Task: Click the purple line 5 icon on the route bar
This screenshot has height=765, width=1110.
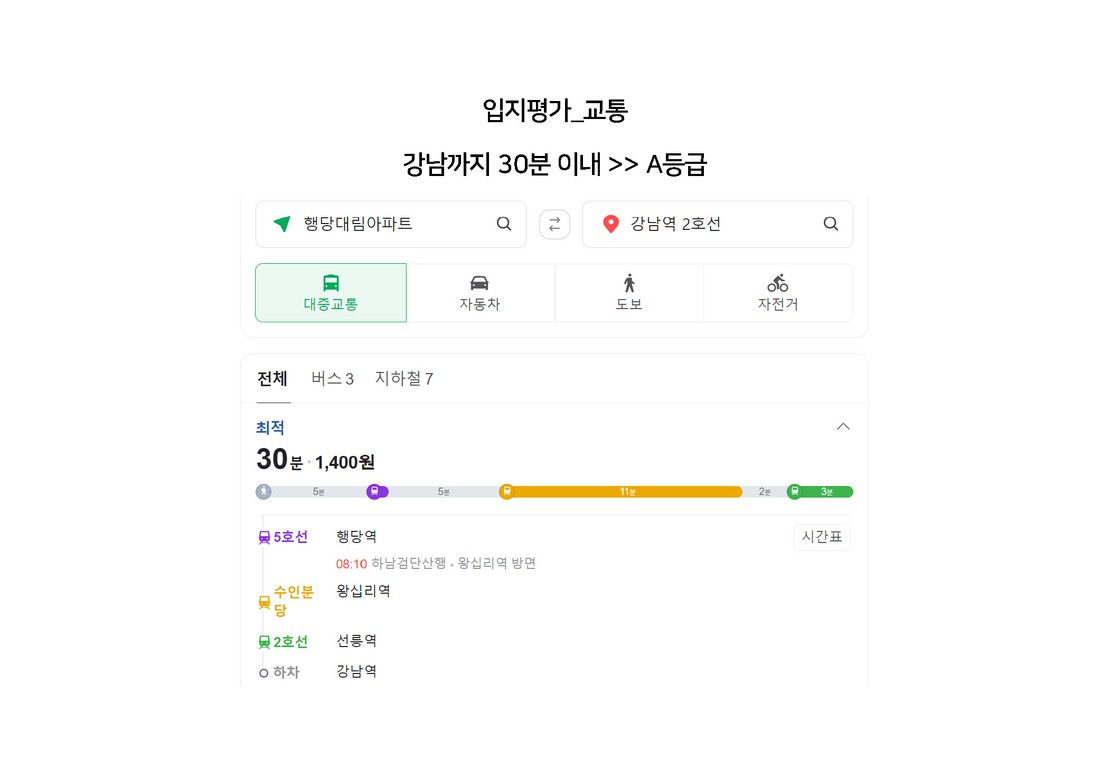Action: coord(374,491)
